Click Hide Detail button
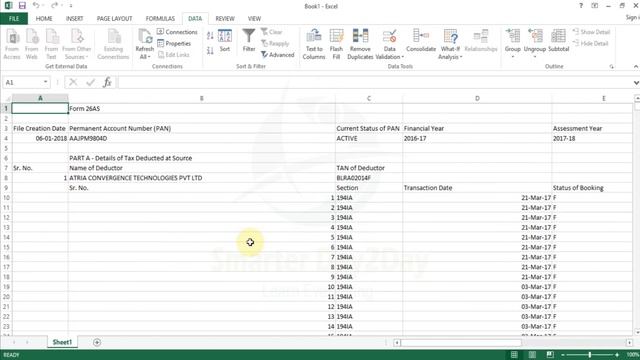This screenshot has height=360, width=640. [x=590, y=43]
